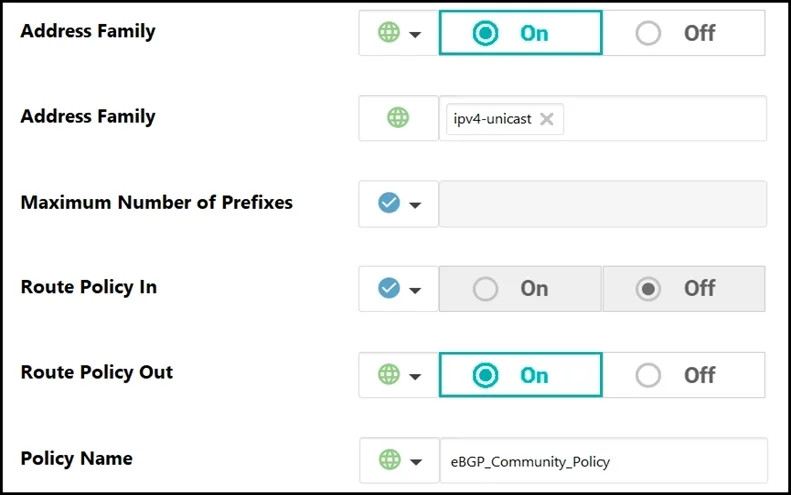Select On for Address Family
The height and width of the screenshot is (495, 791).
tap(521, 33)
